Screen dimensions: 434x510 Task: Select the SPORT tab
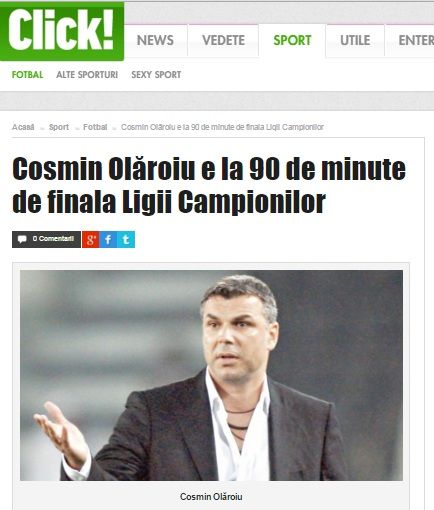pos(292,40)
